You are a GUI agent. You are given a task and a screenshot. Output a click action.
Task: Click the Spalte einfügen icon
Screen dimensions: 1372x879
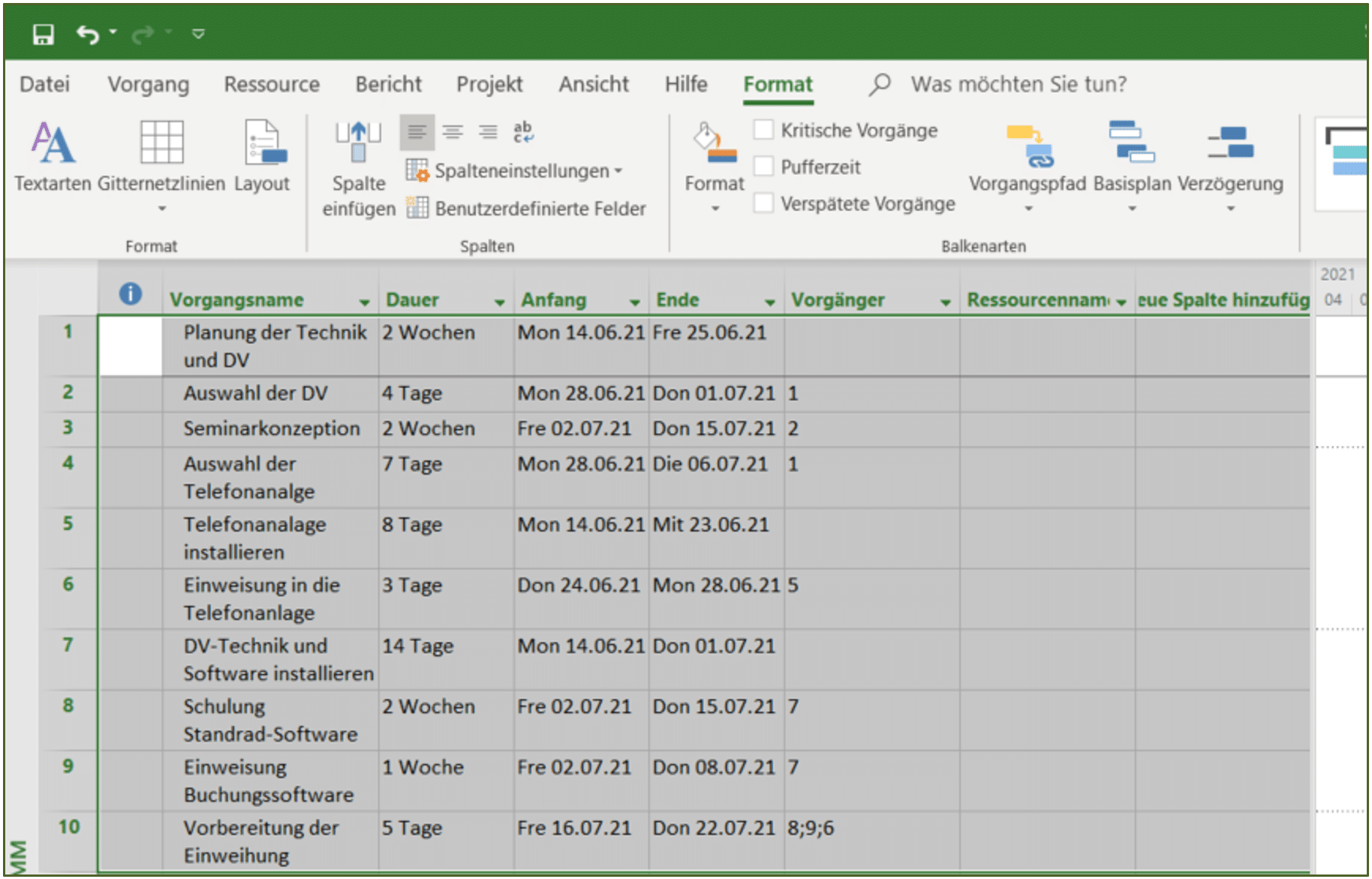[x=358, y=142]
